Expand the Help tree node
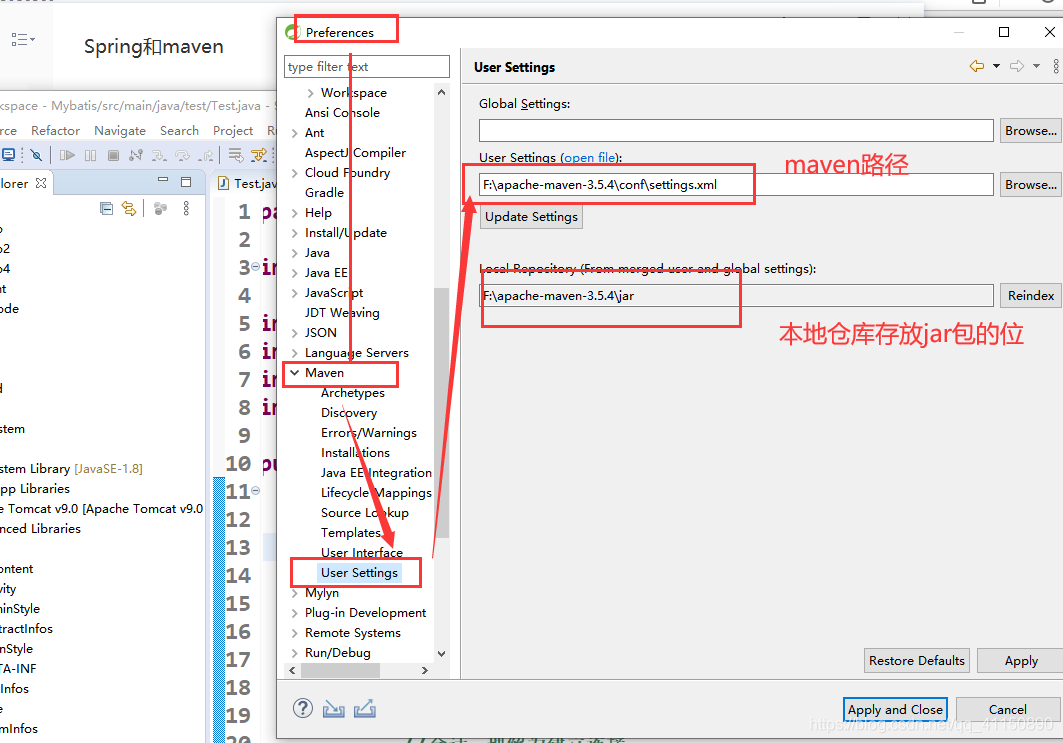 [294, 213]
